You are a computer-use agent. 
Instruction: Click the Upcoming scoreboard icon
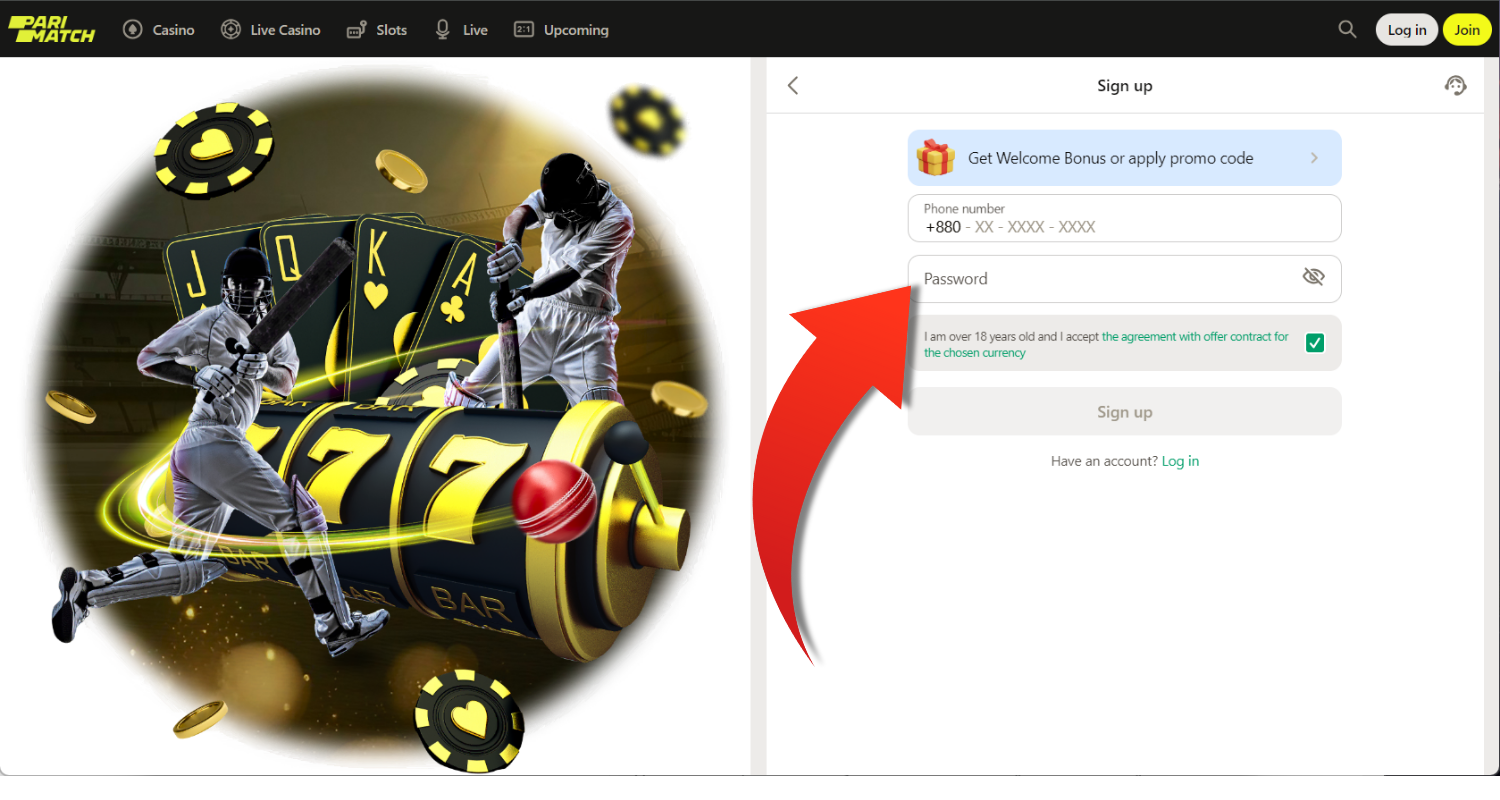click(523, 30)
